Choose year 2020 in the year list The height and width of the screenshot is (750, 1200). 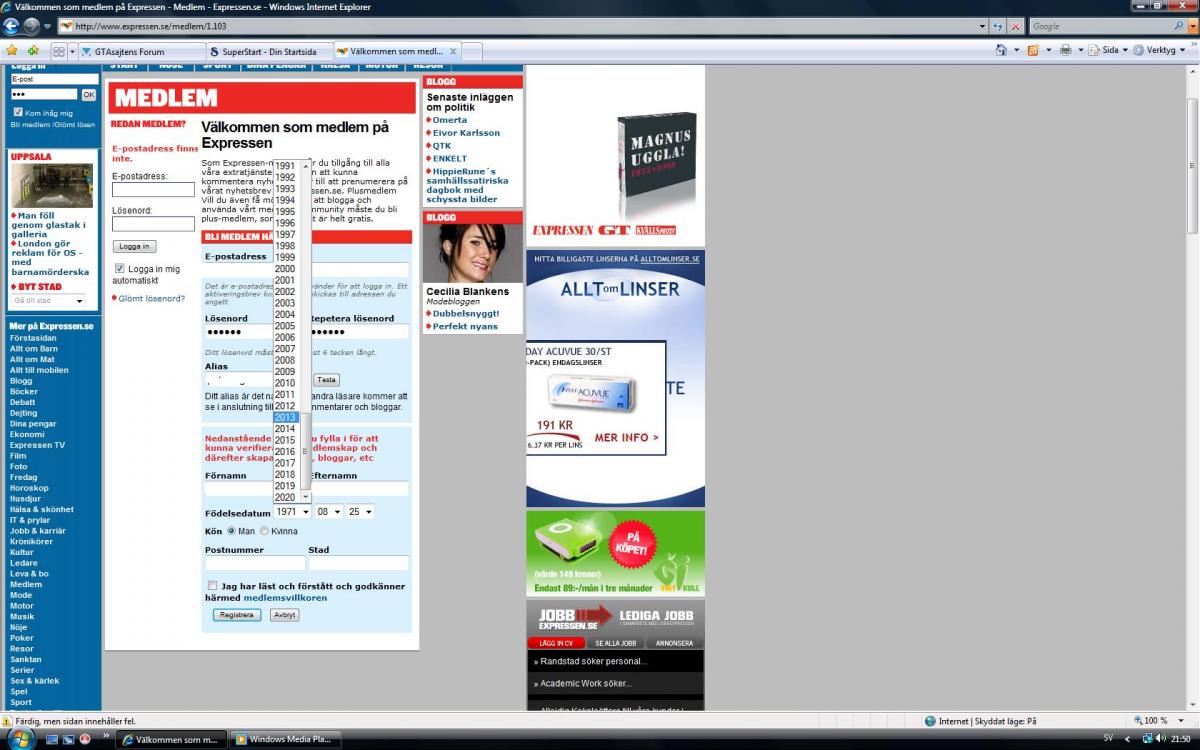pos(285,497)
